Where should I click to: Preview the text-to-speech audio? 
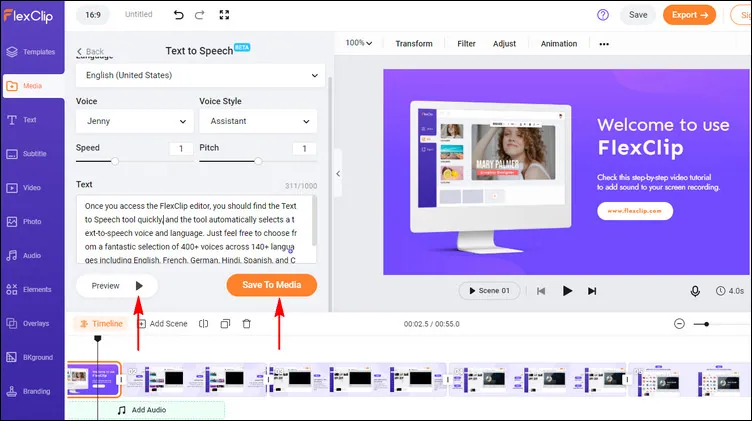[x=117, y=286]
